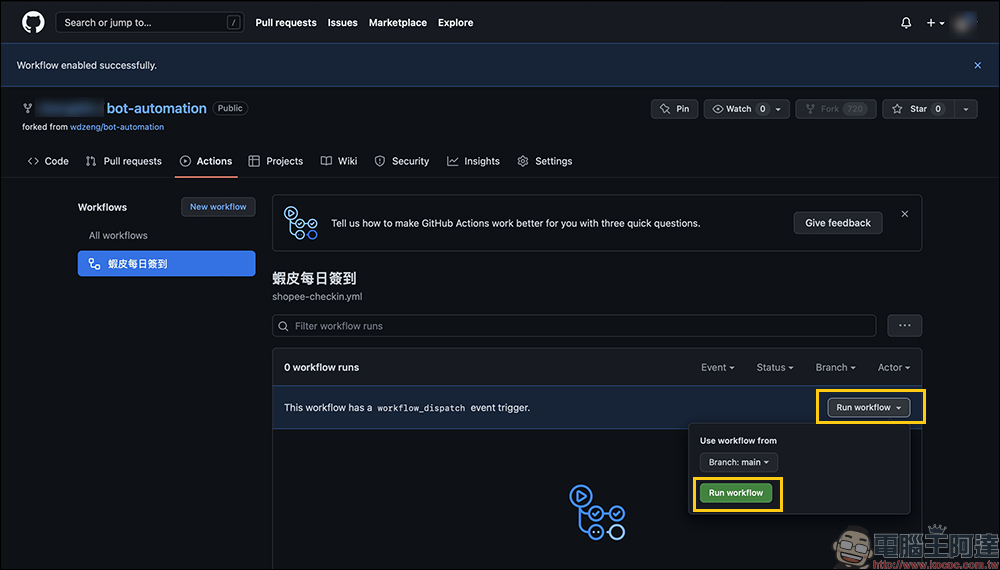Switch to the Code tab
Viewport: 1000px width, 570px height.
pyautogui.click(x=48, y=161)
